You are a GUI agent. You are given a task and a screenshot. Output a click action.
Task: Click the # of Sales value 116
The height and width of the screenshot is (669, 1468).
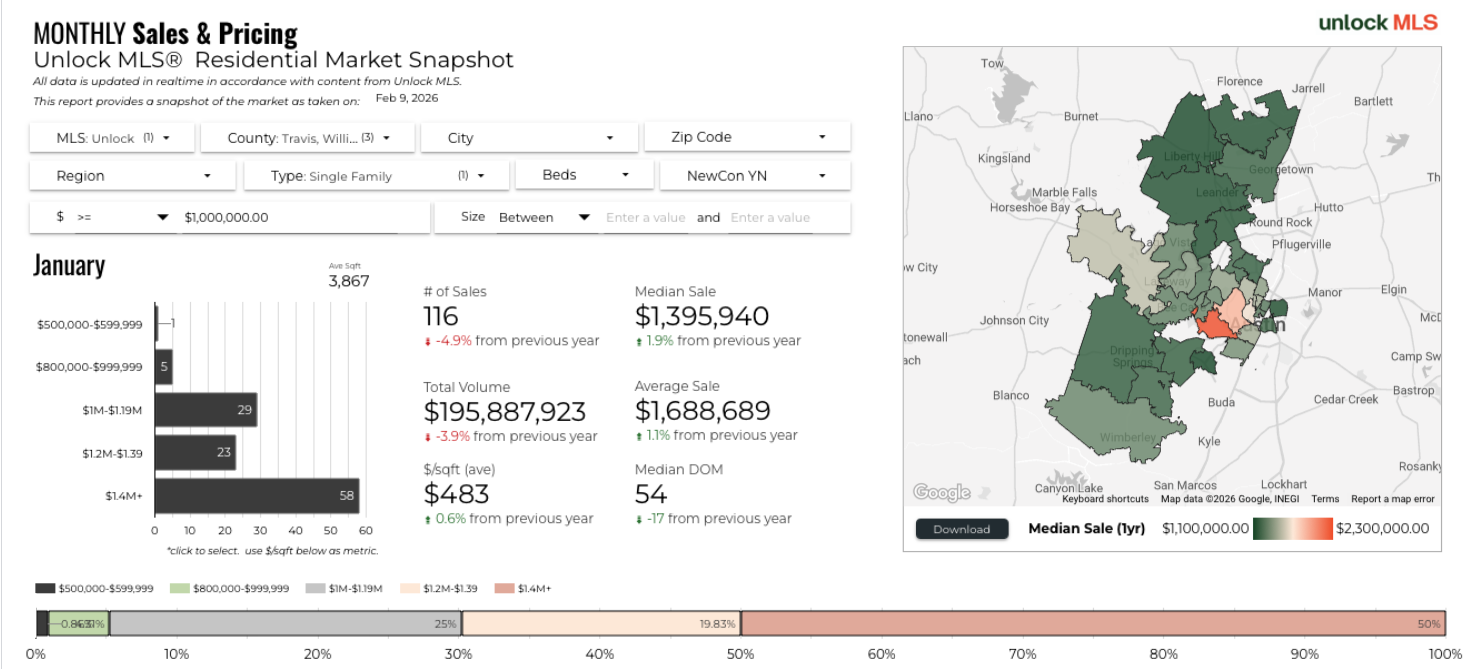coord(441,316)
